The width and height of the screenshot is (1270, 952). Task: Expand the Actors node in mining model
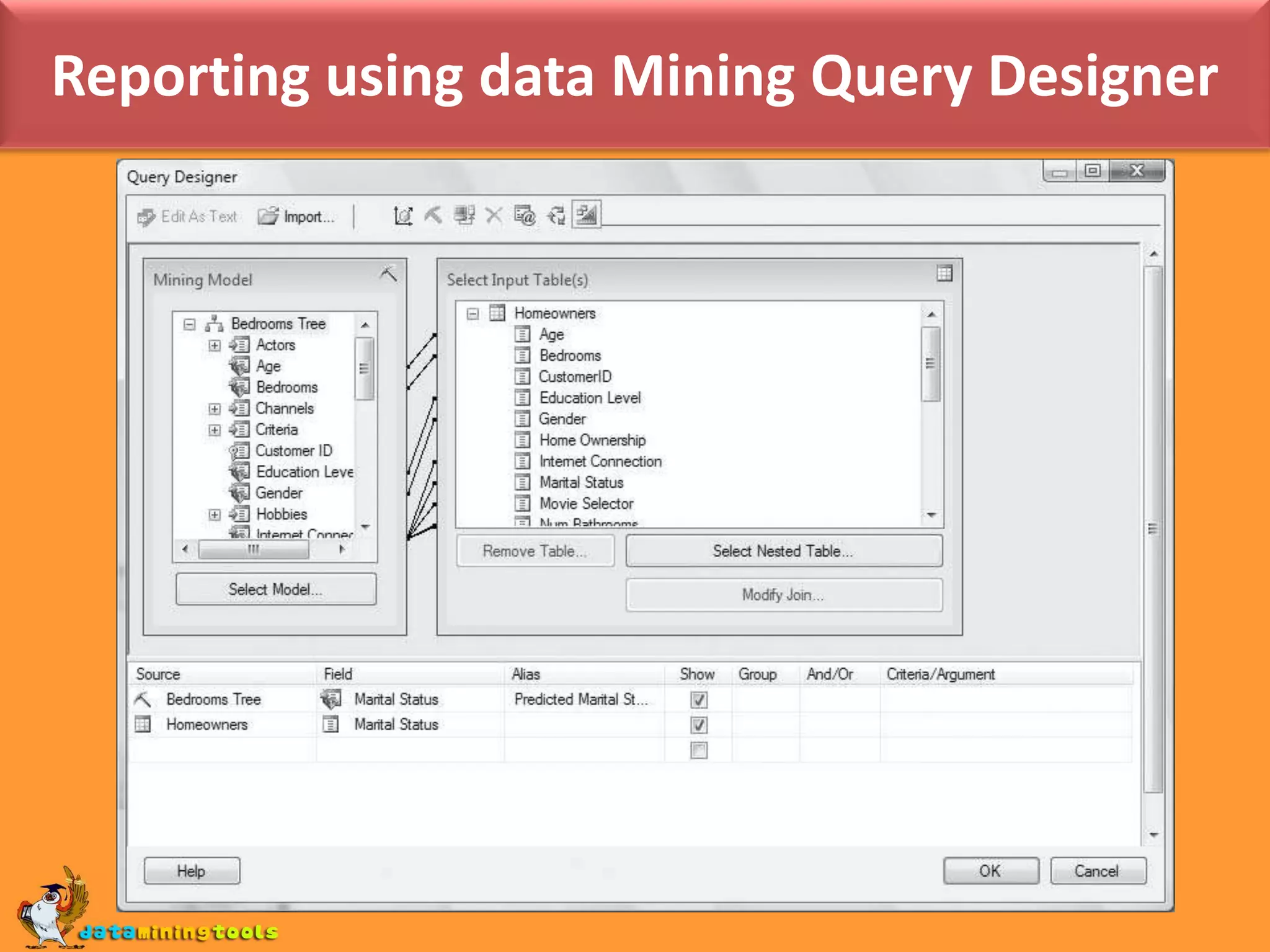click(x=215, y=345)
